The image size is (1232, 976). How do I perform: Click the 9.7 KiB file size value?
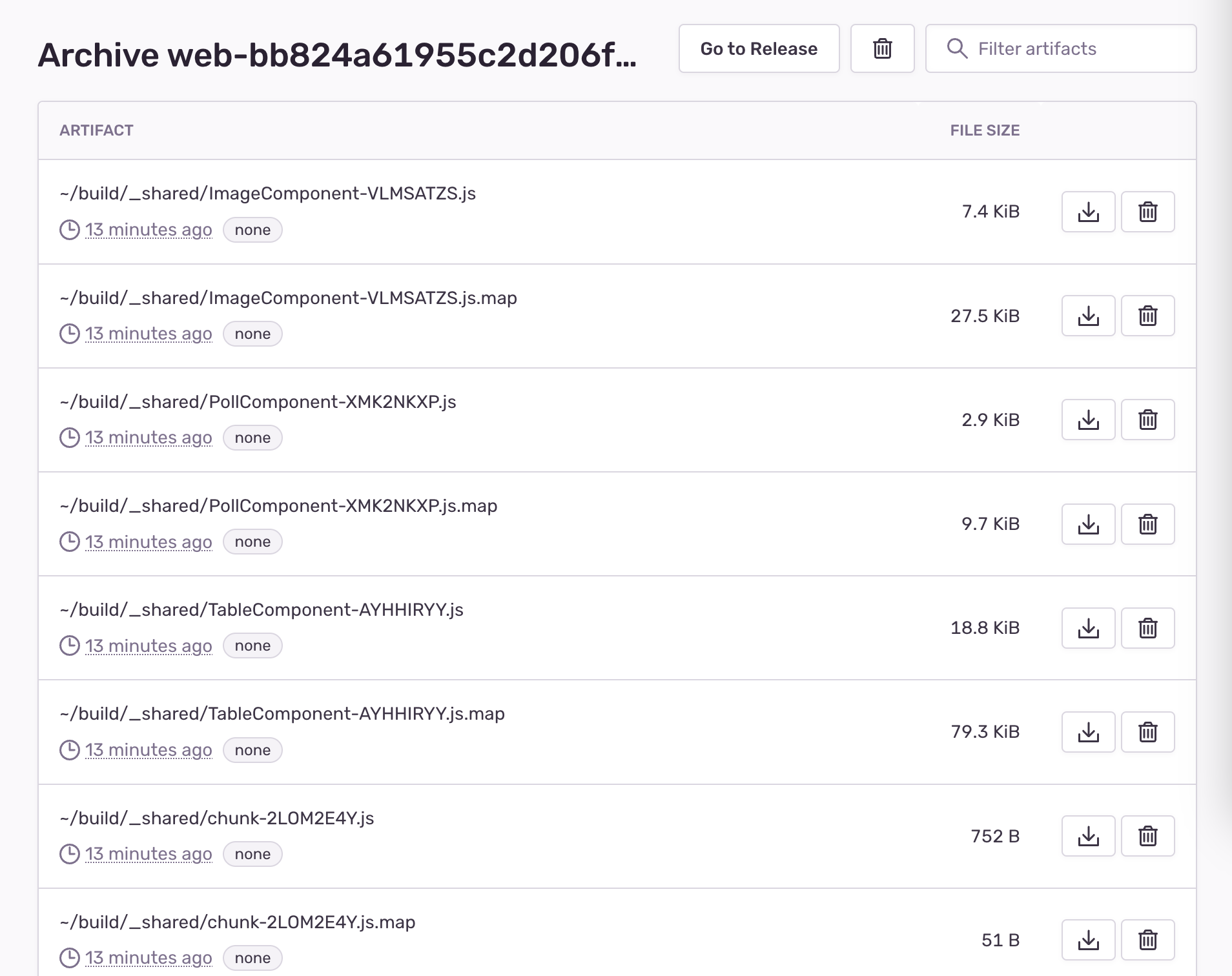tap(991, 524)
